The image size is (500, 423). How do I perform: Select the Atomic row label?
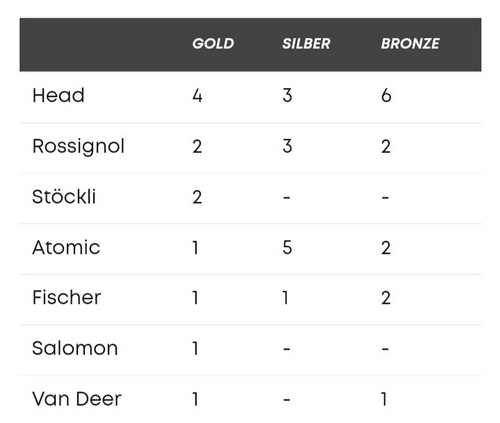[x=66, y=248]
